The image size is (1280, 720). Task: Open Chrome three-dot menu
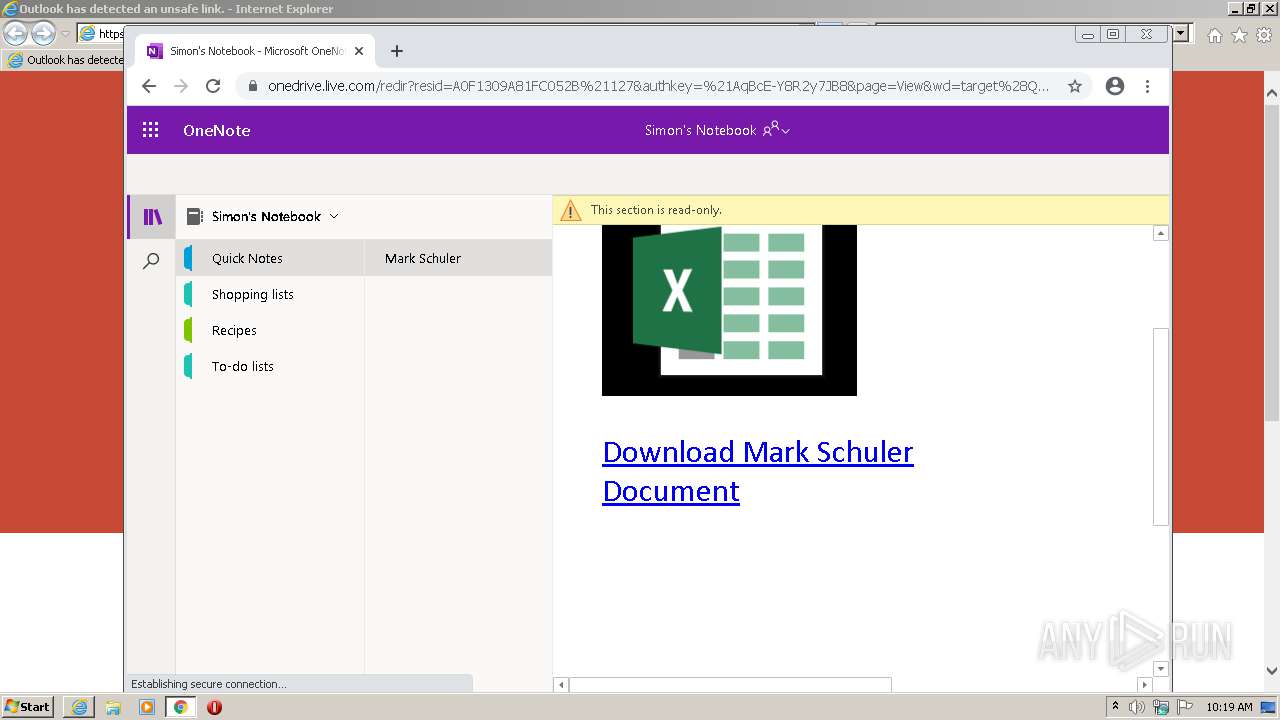1147,86
